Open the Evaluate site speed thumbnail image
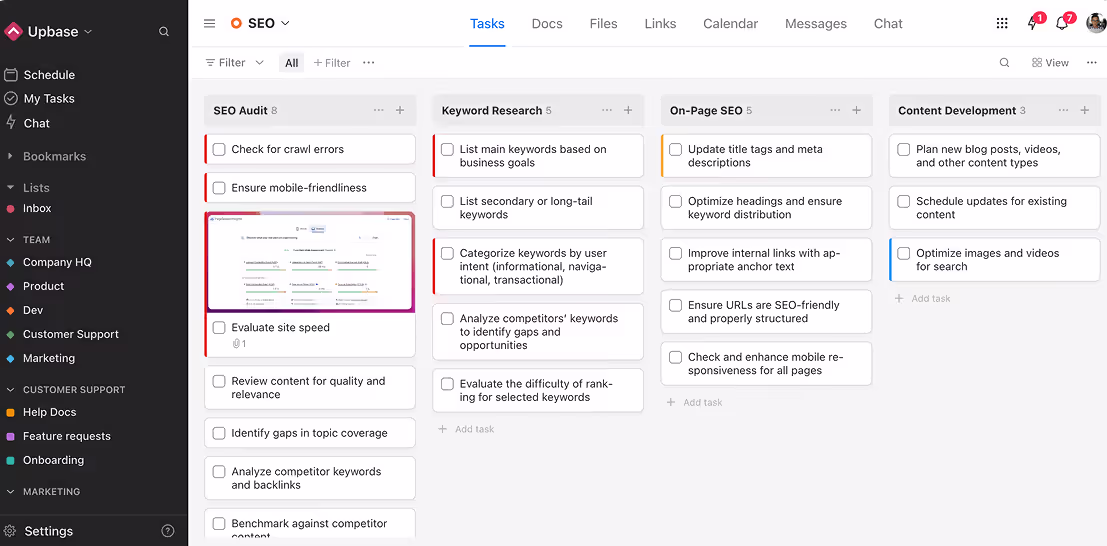Image resolution: width=1107 pixels, height=546 pixels. [x=309, y=262]
